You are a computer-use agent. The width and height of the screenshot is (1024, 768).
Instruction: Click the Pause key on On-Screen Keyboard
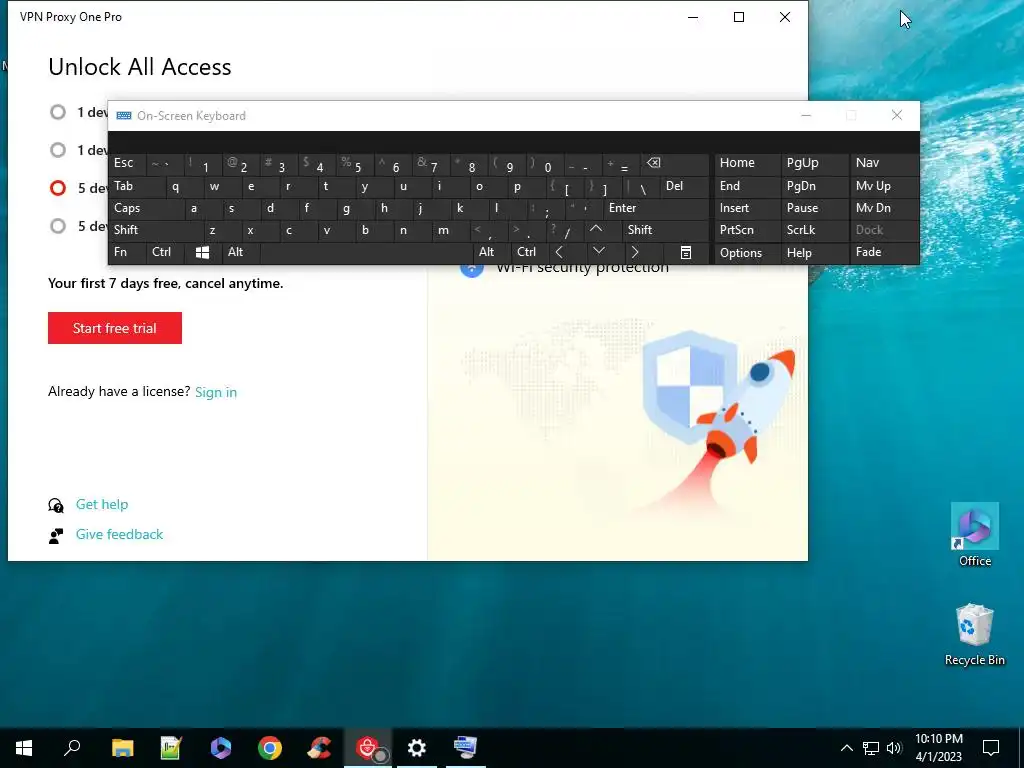click(x=814, y=208)
